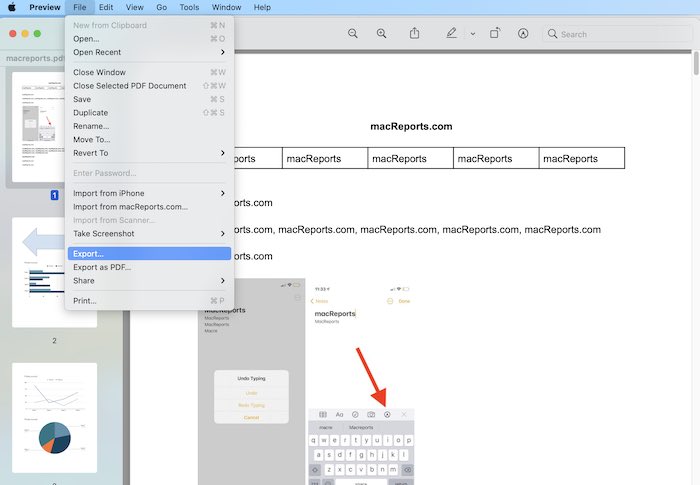Choose Save from File menu
This screenshot has width=700, height=485.
pos(149,99)
